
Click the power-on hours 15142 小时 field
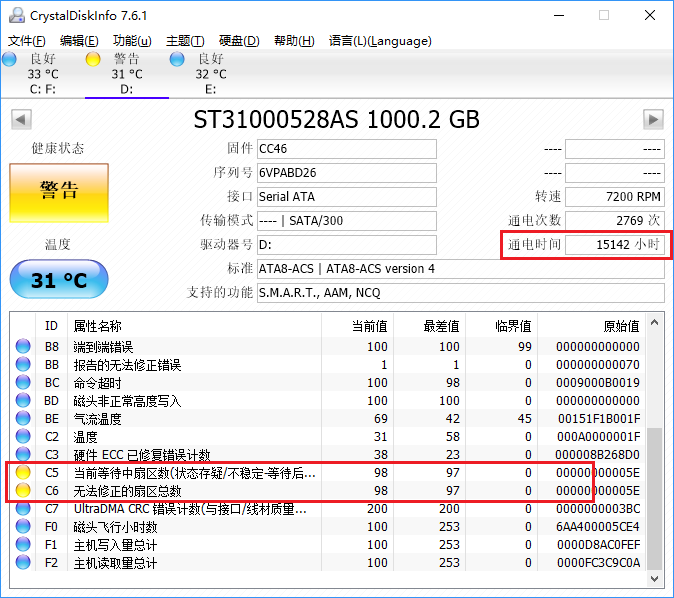pos(615,245)
